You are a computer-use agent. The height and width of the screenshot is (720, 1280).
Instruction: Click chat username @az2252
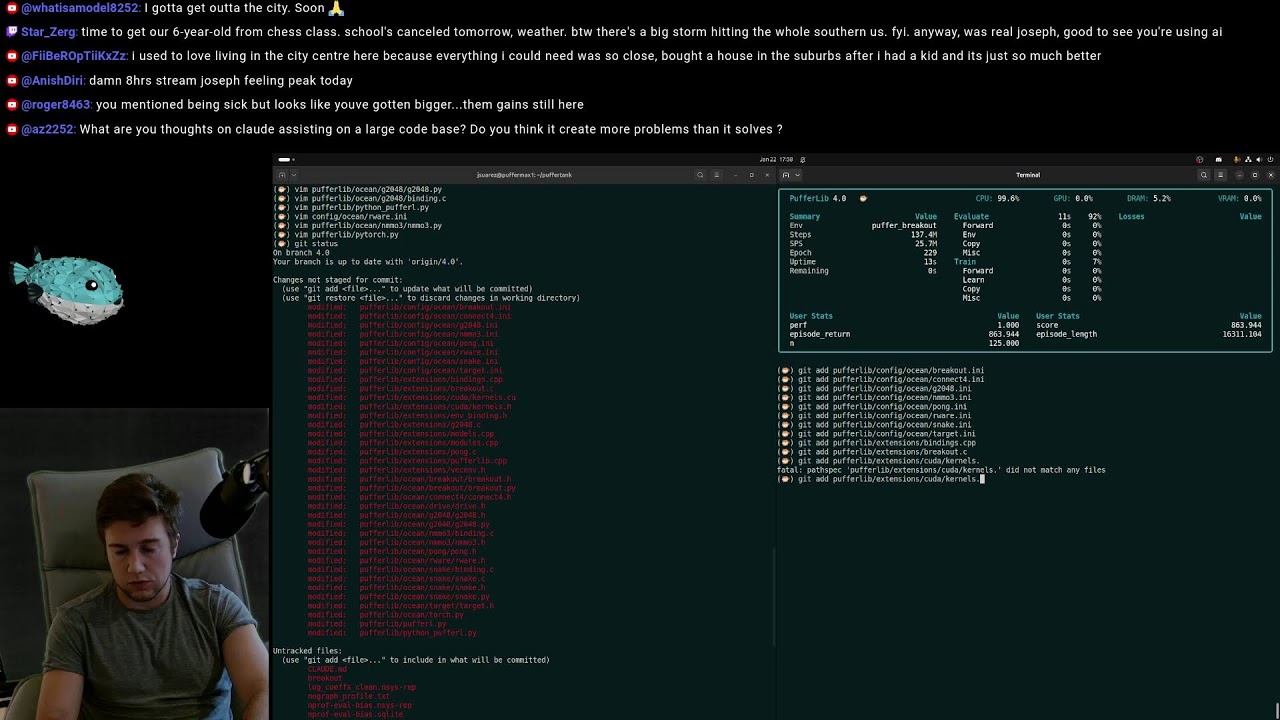pos(48,129)
